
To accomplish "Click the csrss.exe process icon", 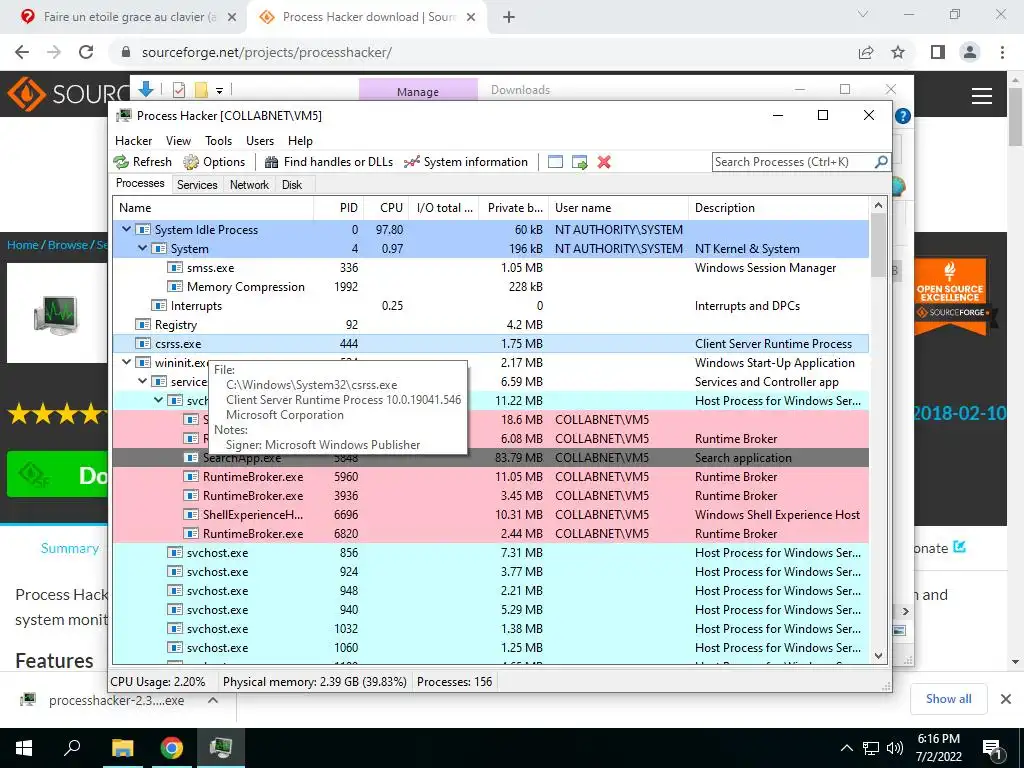I will 142,344.
